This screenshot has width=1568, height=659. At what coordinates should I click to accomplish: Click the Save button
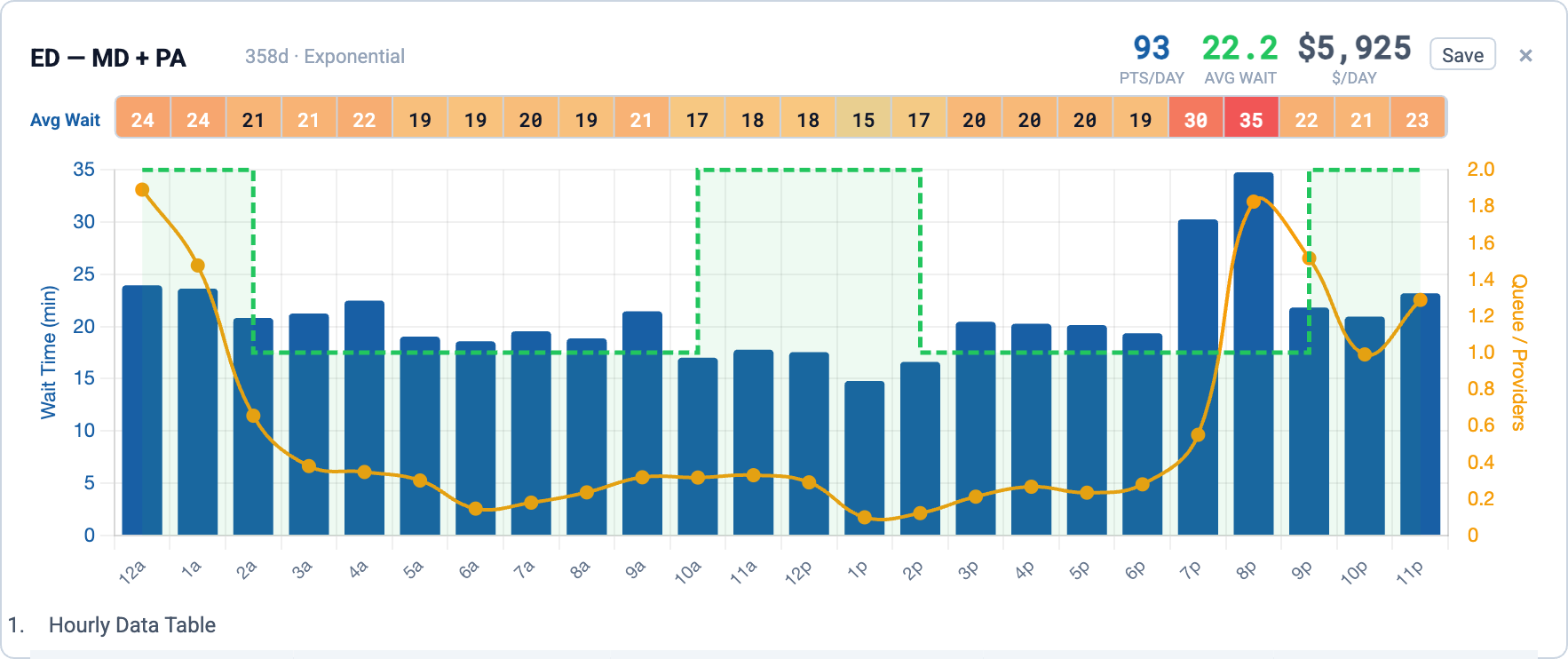(1462, 55)
